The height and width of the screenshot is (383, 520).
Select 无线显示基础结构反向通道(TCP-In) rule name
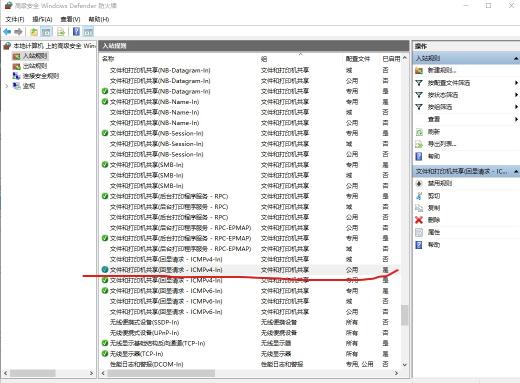point(157,343)
